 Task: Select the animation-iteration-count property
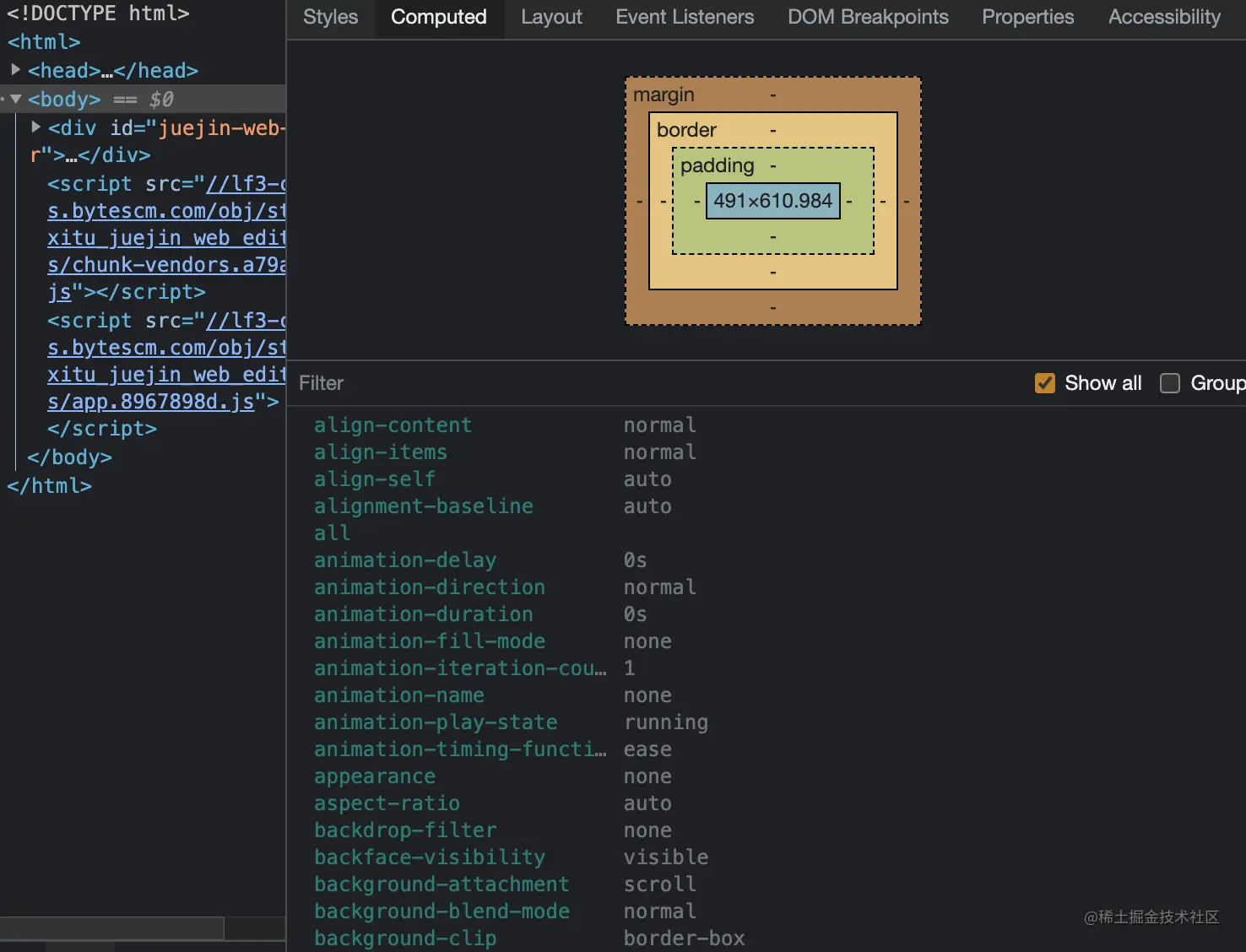(x=460, y=668)
